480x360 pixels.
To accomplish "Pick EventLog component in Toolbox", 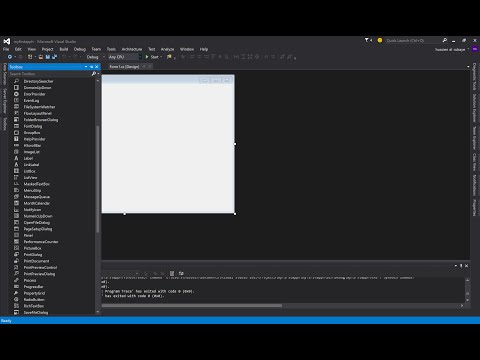I will [31, 101].
